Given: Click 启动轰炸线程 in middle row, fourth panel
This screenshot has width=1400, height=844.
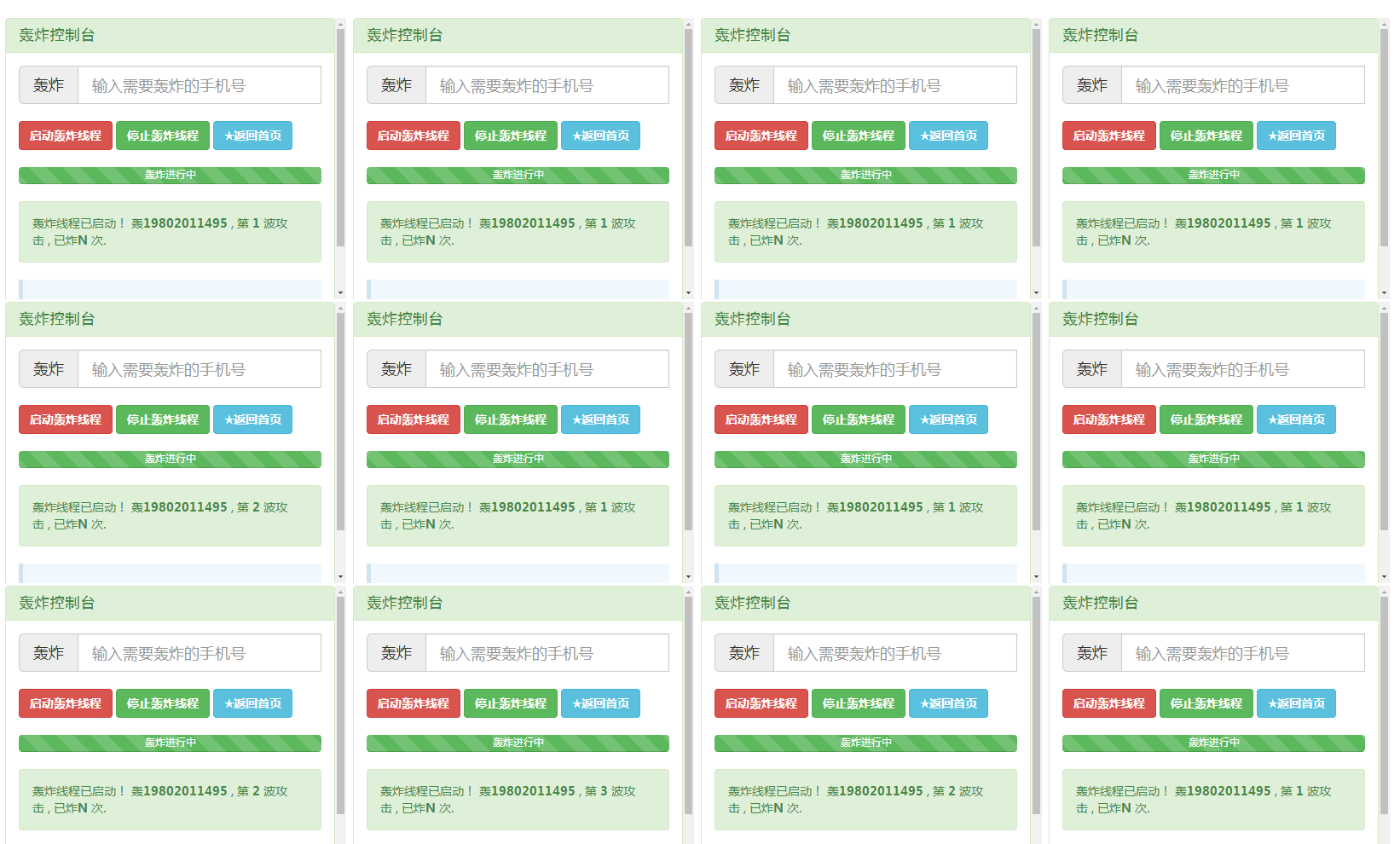Looking at the screenshot, I should (x=1109, y=419).
